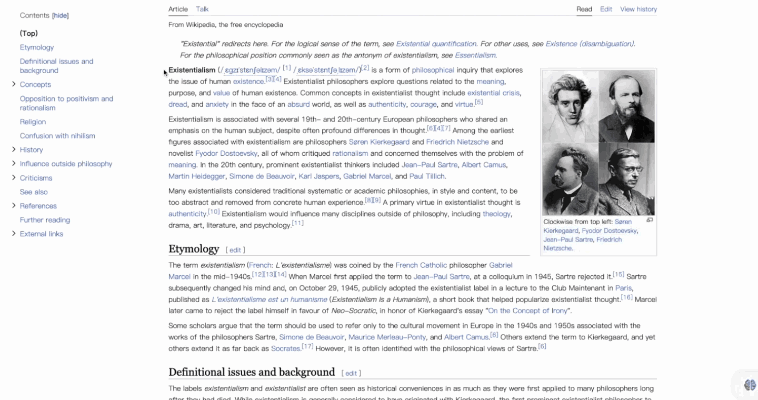758x400 pixels.
Task: Open the existential crisis link
Action: pyautogui.click(x=493, y=93)
